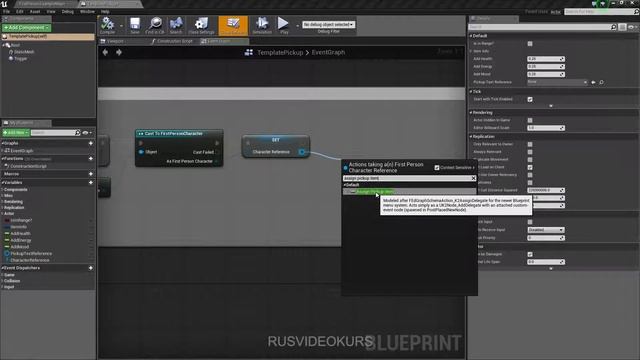Click the Unreal Engine logo icon
Image resolution: width=640 pixels, height=360 pixels.
[4, 4]
